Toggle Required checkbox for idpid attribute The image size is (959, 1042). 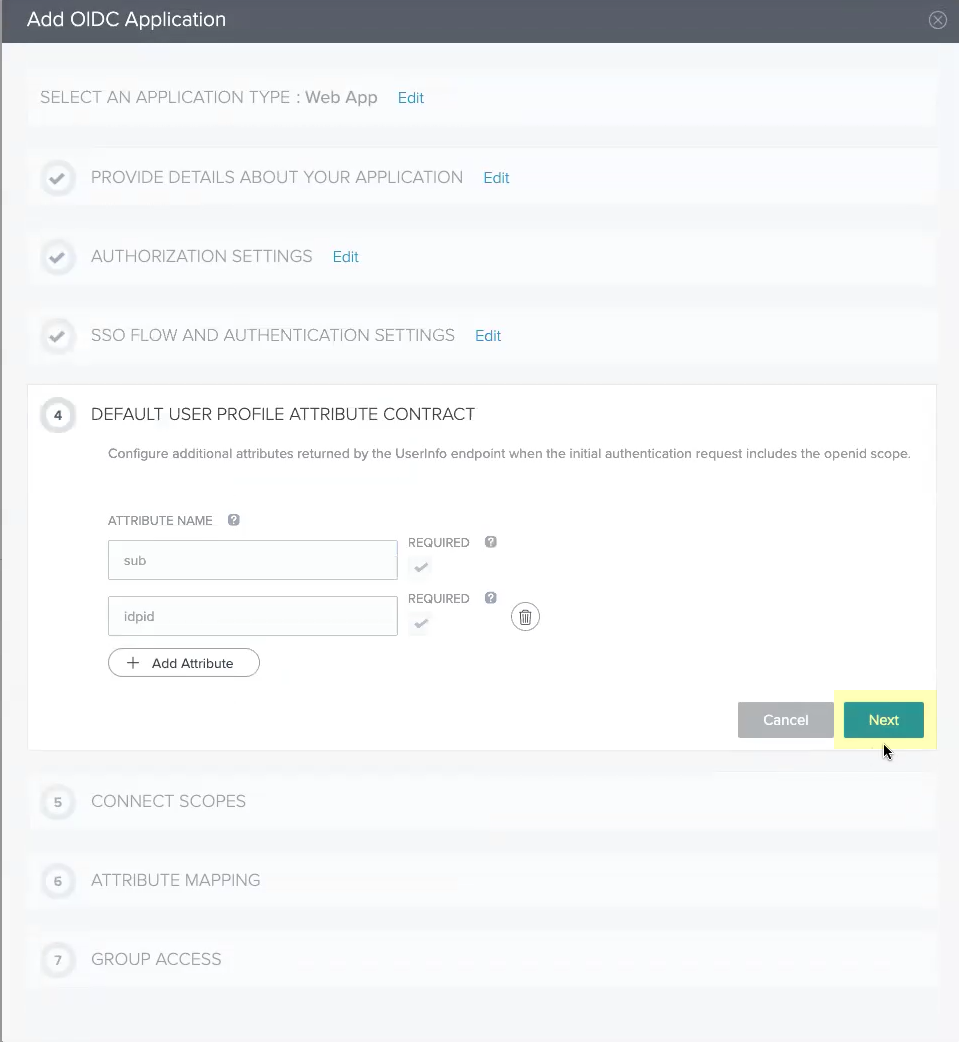(420, 624)
